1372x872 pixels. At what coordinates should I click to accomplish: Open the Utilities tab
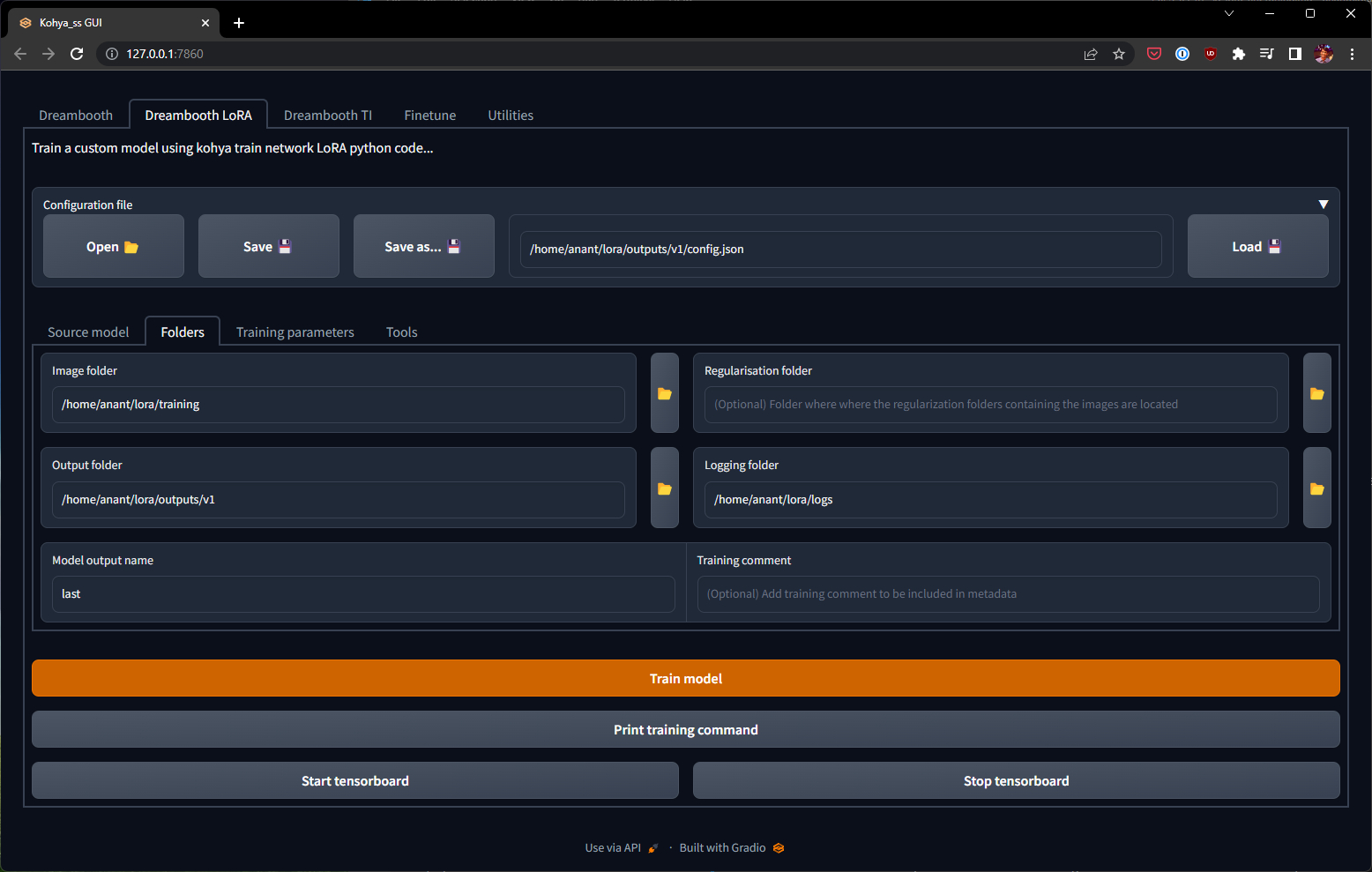pyautogui.click(x=511, y=116)
